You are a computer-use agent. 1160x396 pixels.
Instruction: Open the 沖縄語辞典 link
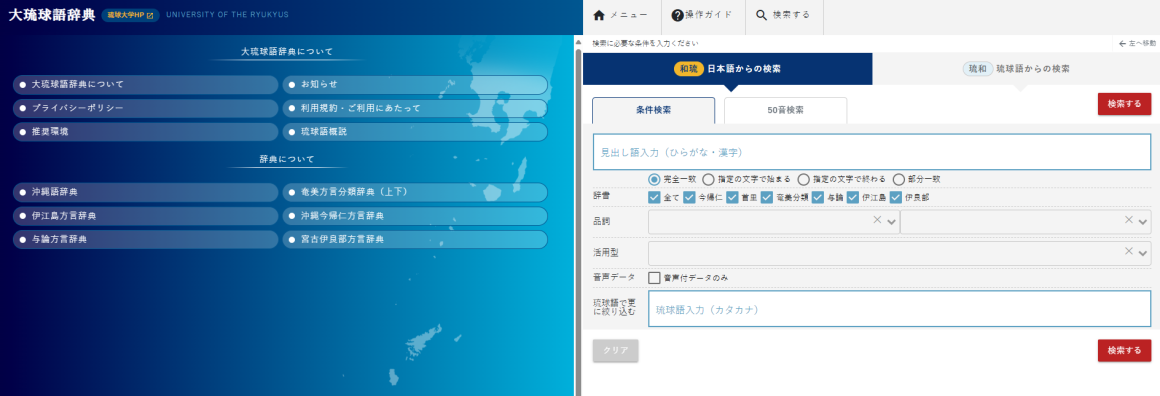tap(145, 192)
